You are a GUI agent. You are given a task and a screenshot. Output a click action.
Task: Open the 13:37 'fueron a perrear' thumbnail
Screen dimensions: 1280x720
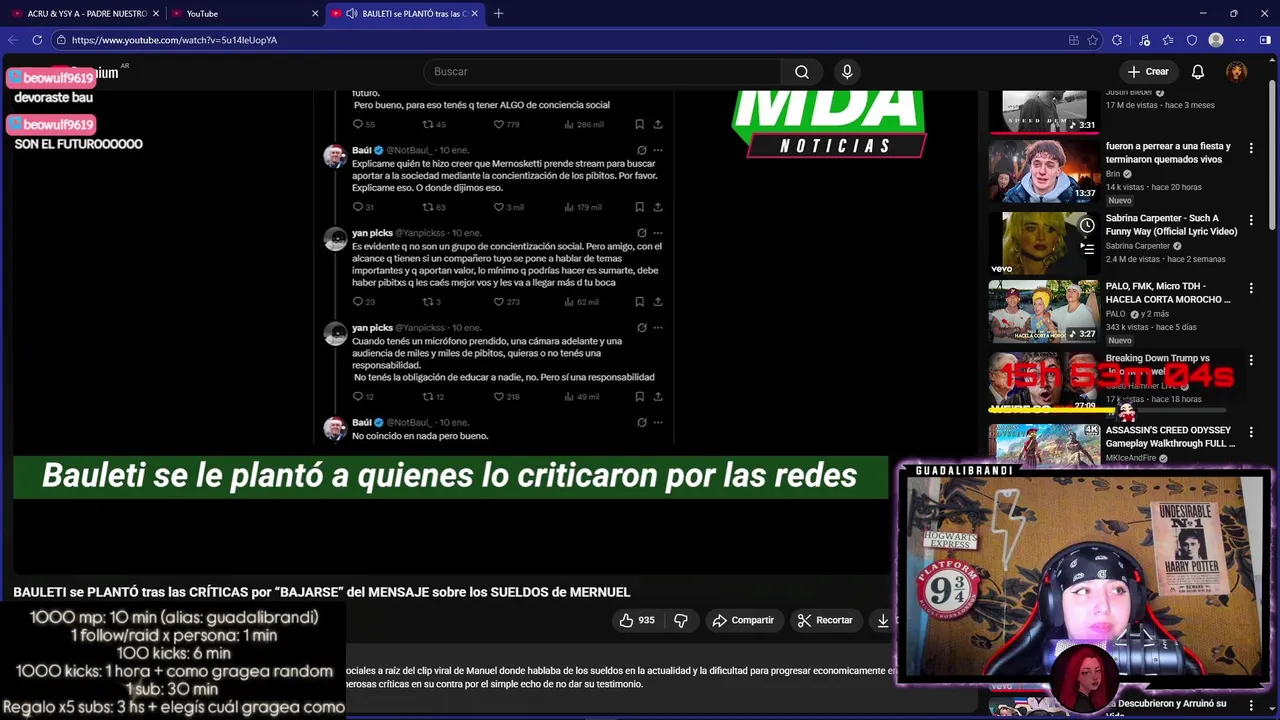tap(1044, 171)
